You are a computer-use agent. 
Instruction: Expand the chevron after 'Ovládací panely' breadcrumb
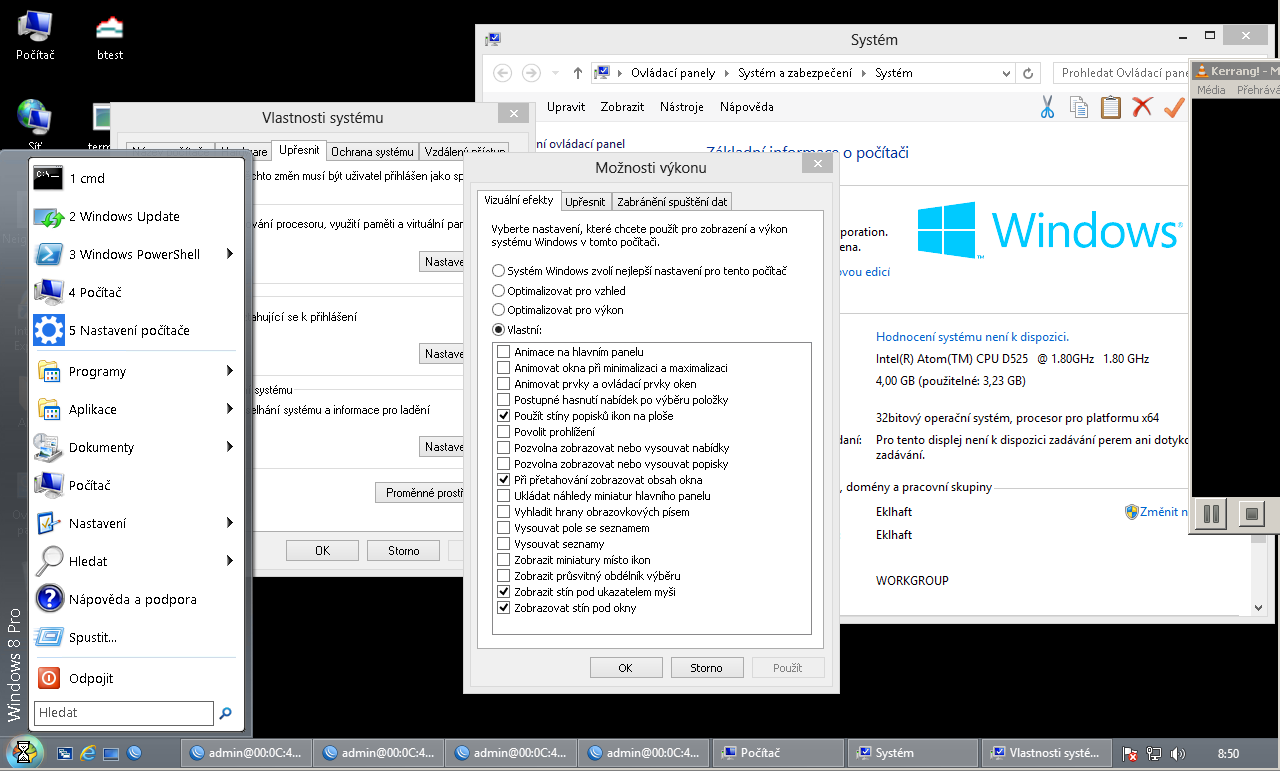(727, 73)
